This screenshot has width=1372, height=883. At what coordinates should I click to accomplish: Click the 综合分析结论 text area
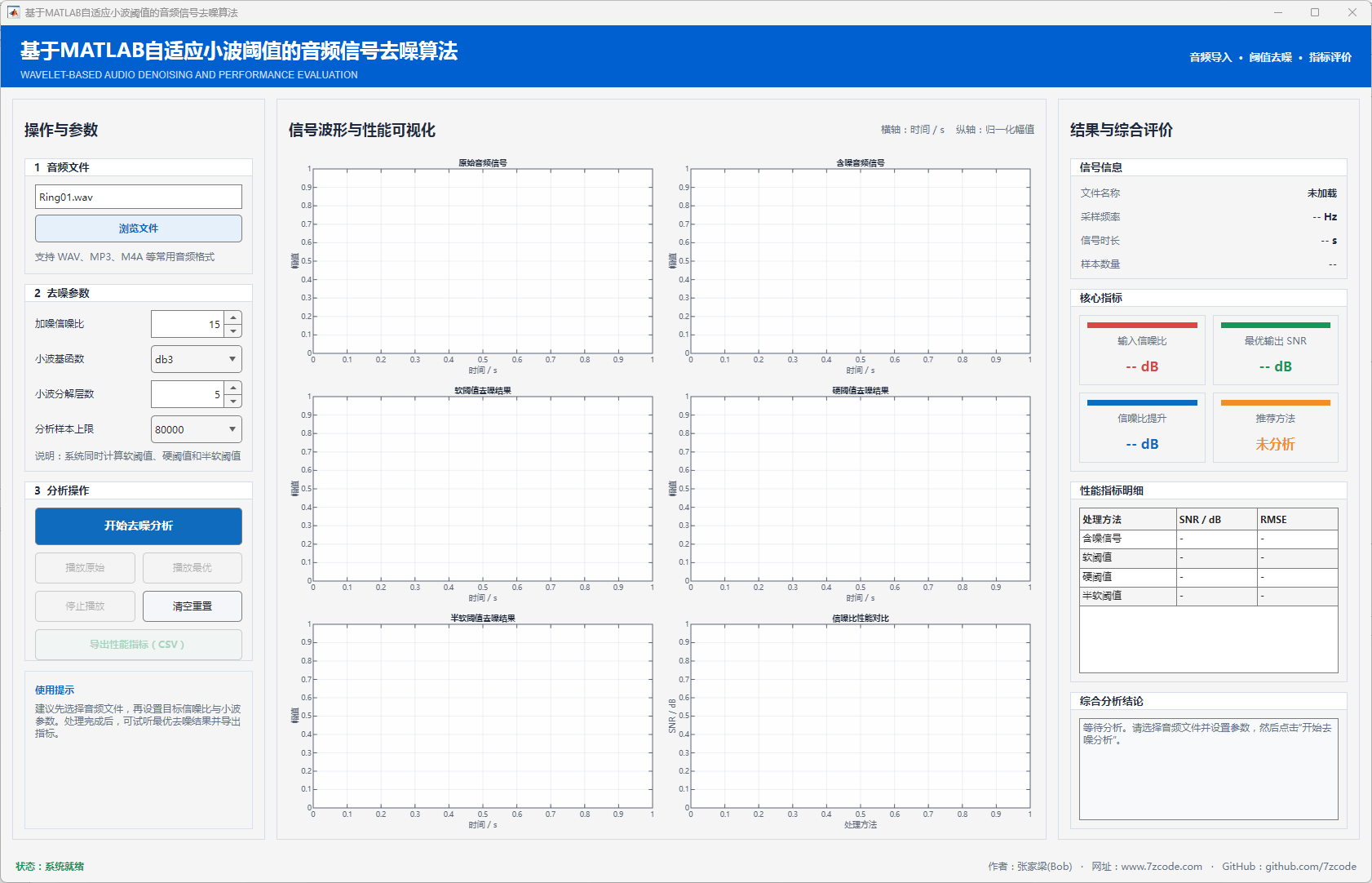(1209, 769)
